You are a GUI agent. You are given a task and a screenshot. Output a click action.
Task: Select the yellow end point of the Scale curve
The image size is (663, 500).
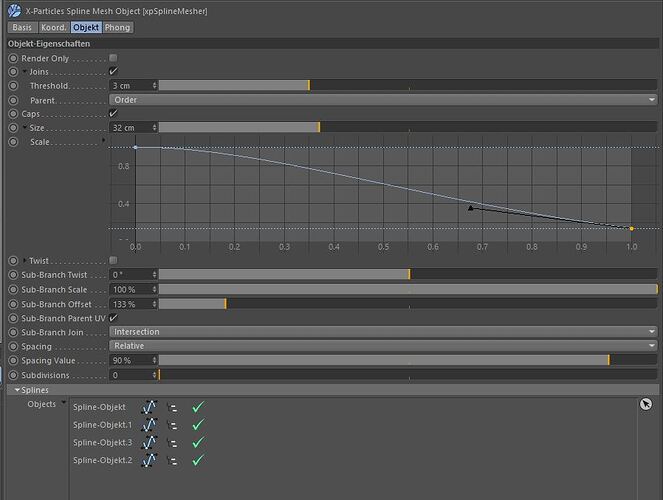click(x=632, y=229)
